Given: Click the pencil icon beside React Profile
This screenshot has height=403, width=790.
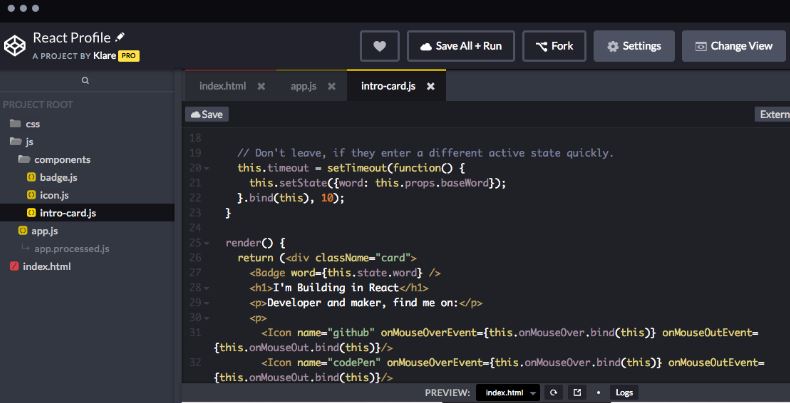Looking at the screenshot, I should coord(120,37).
